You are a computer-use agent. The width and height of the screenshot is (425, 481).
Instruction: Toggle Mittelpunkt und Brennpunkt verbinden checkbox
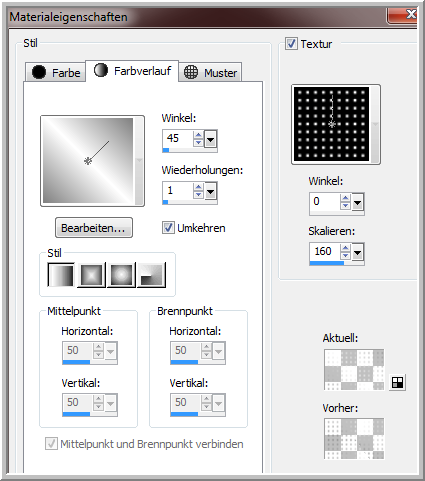coord(51,444)
